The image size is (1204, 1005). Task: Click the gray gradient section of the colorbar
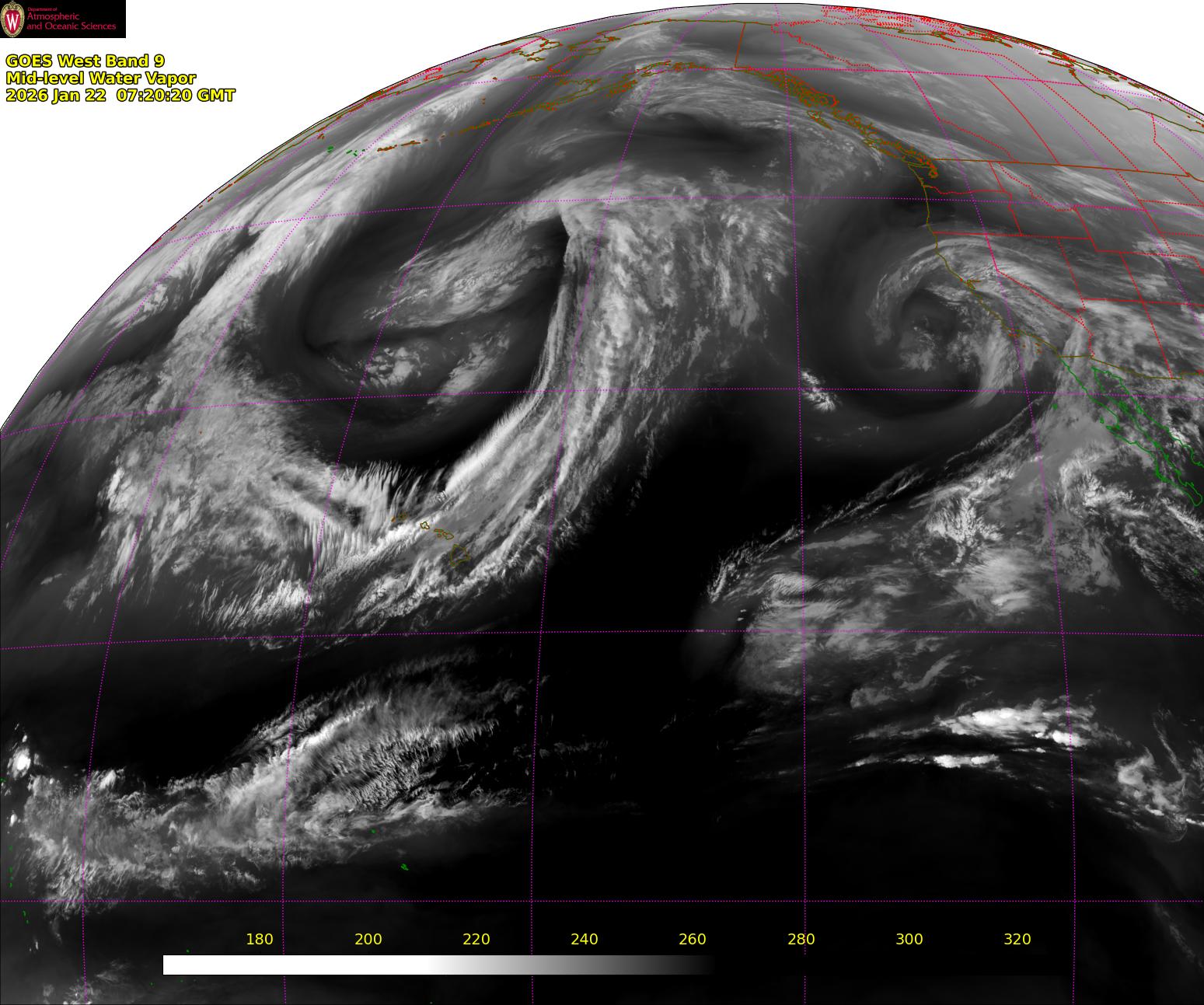[x=560, y=965]
